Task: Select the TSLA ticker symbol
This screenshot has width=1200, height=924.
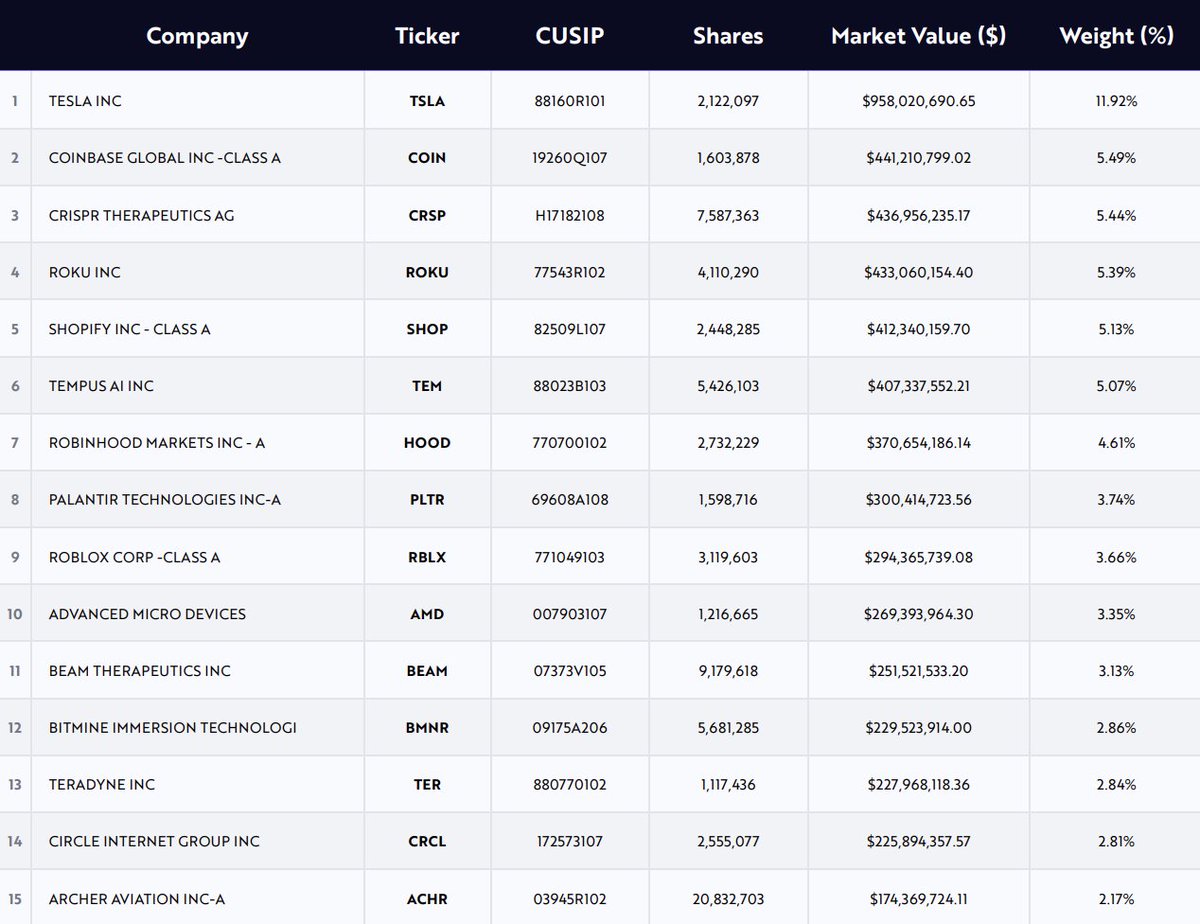Action: [427, 101]
